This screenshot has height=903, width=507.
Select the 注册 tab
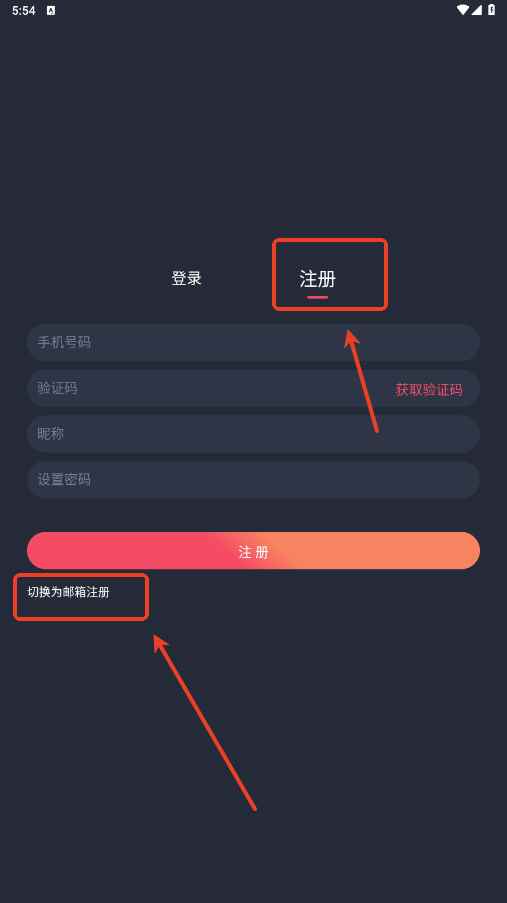pos(317,279)
